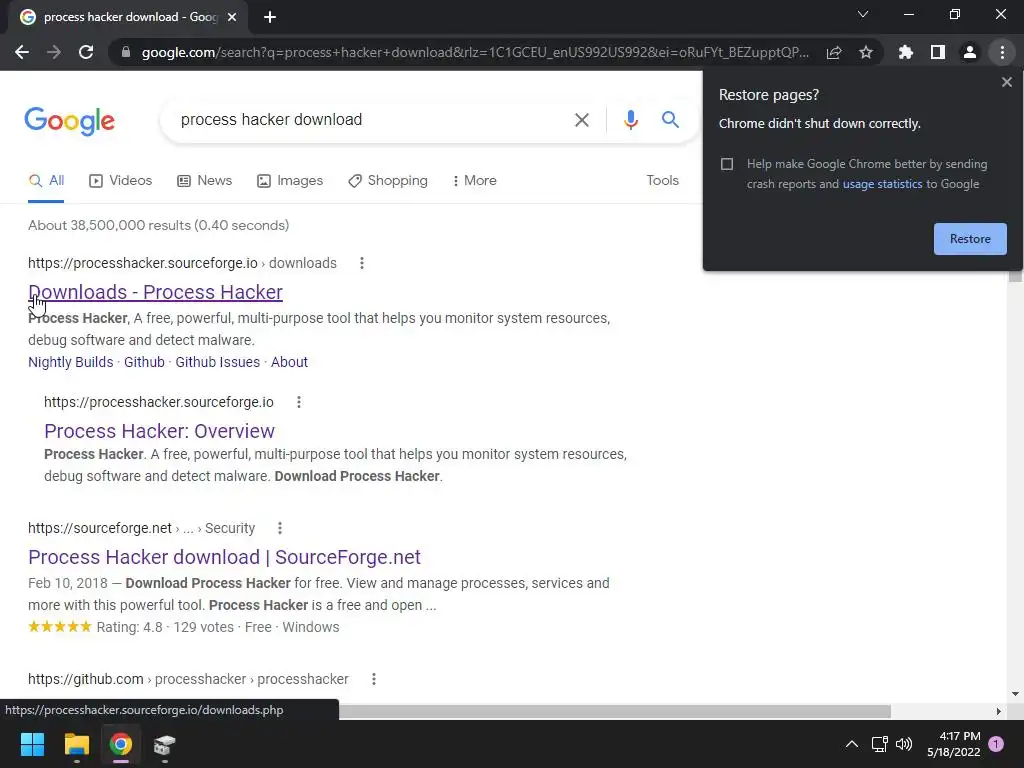This screenshot has width=1024, height=768.
Task: Open options for sourceforge.net result
Action: (x=280, y=528)
